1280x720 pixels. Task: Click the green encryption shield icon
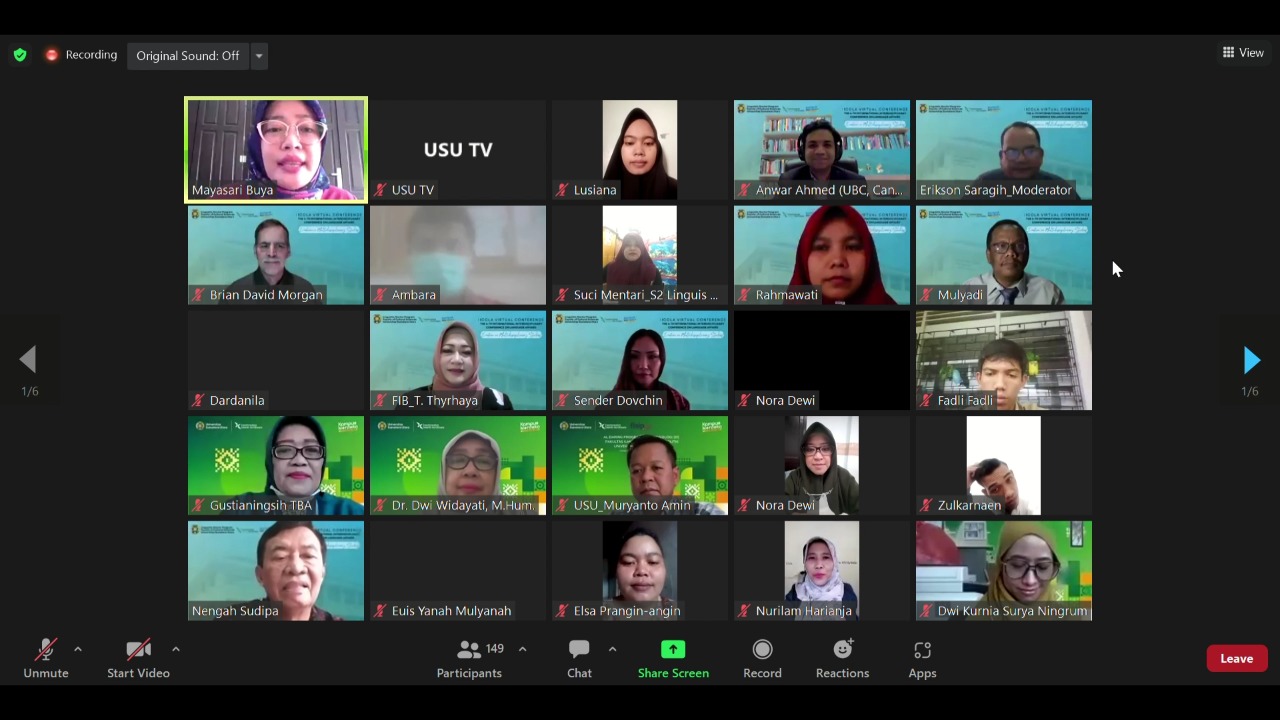coord(20,56)
